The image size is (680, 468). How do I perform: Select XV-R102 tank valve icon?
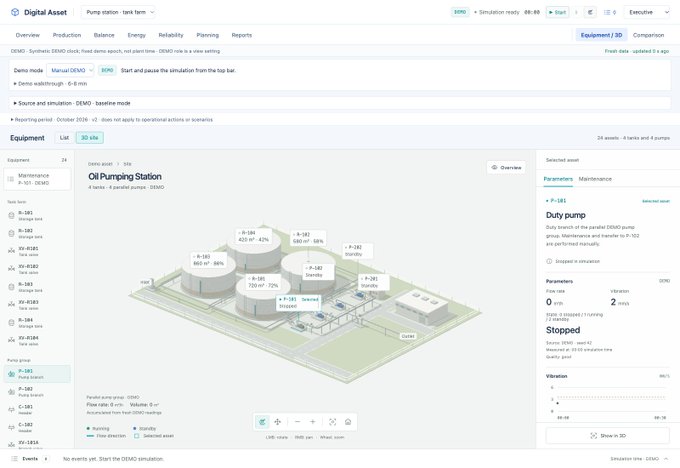tap(11, 269)
